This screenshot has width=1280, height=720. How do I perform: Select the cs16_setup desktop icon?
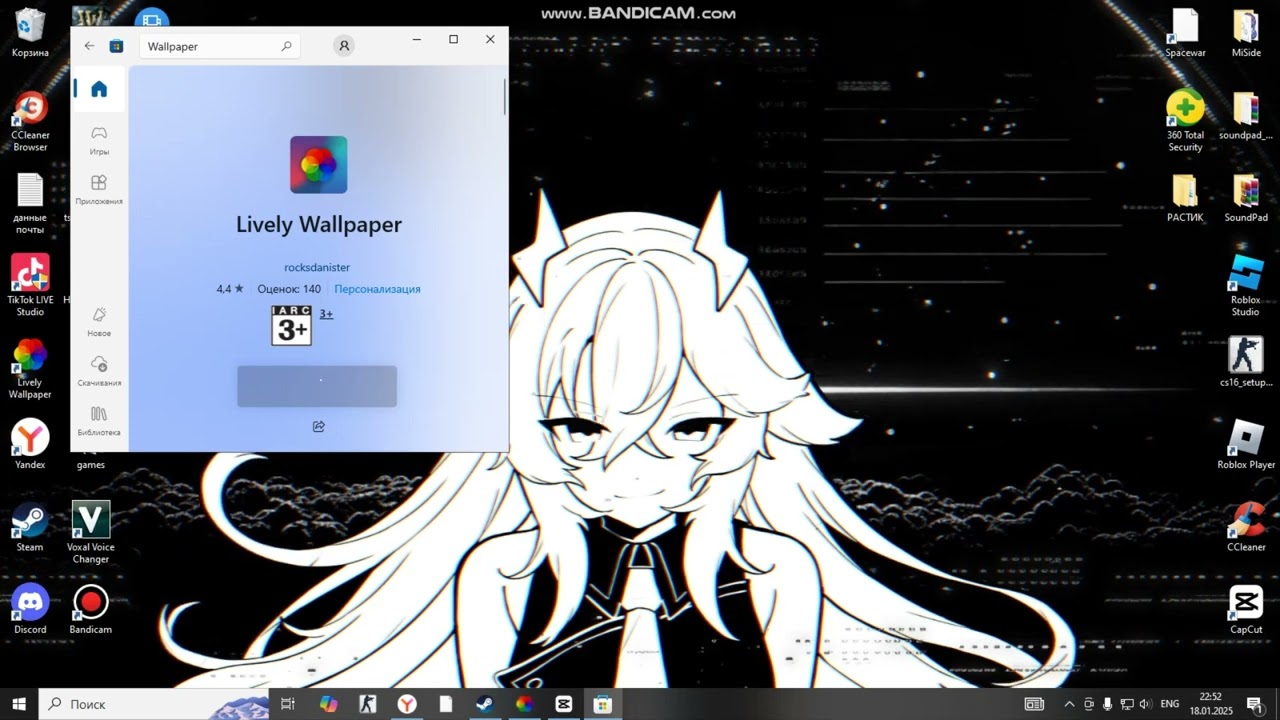coord(1246,363)
